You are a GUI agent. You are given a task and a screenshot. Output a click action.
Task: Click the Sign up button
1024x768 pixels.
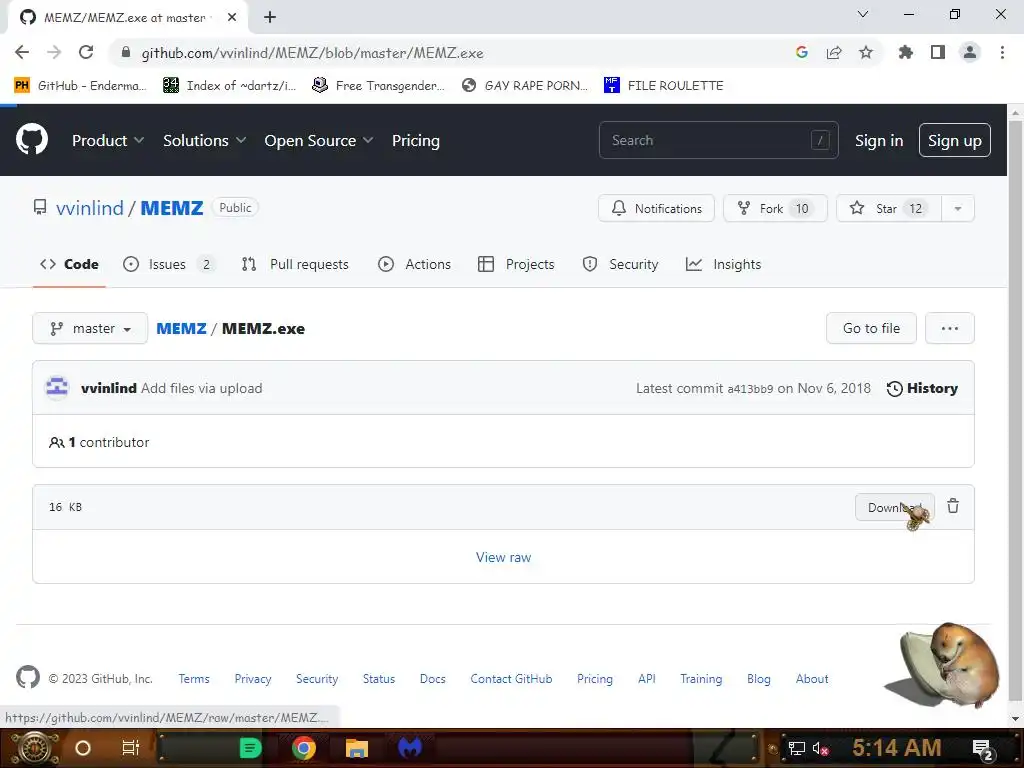point(955,140)
